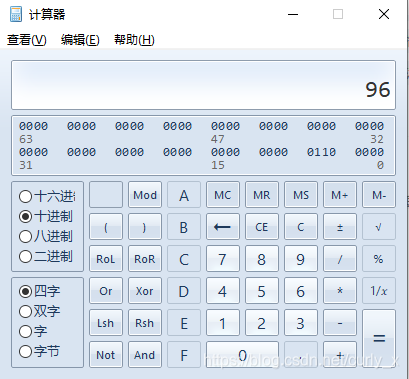This screenshot has width=409, height=379.
Task: Click the digit 5 key
Action: click(262, 291)
